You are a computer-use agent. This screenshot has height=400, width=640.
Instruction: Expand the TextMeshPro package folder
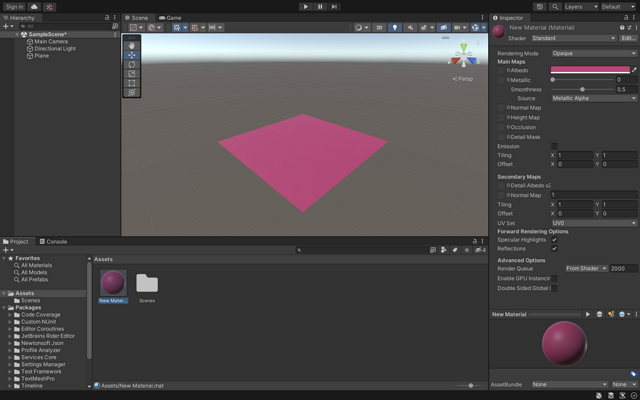10,379
